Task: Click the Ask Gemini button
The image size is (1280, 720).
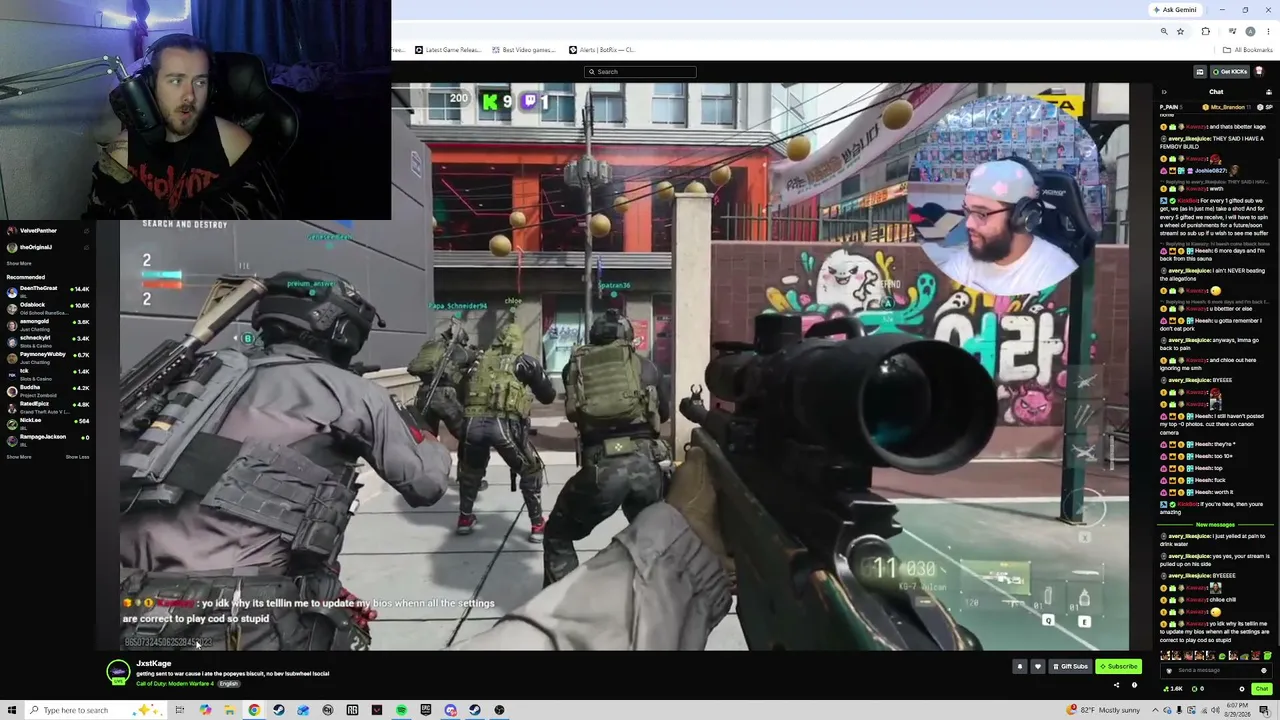Action: [1174, 10]
